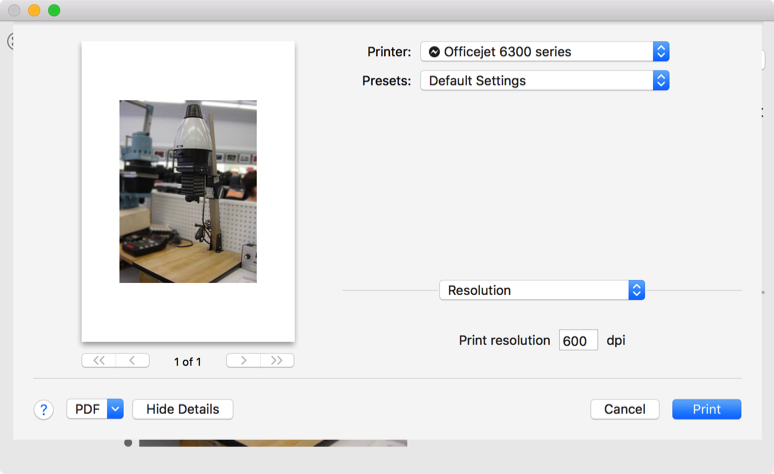Image resolution: width=774 pixels, height=474 pixels.
Task: Click the 'Printer:' label
Action: 389,52
